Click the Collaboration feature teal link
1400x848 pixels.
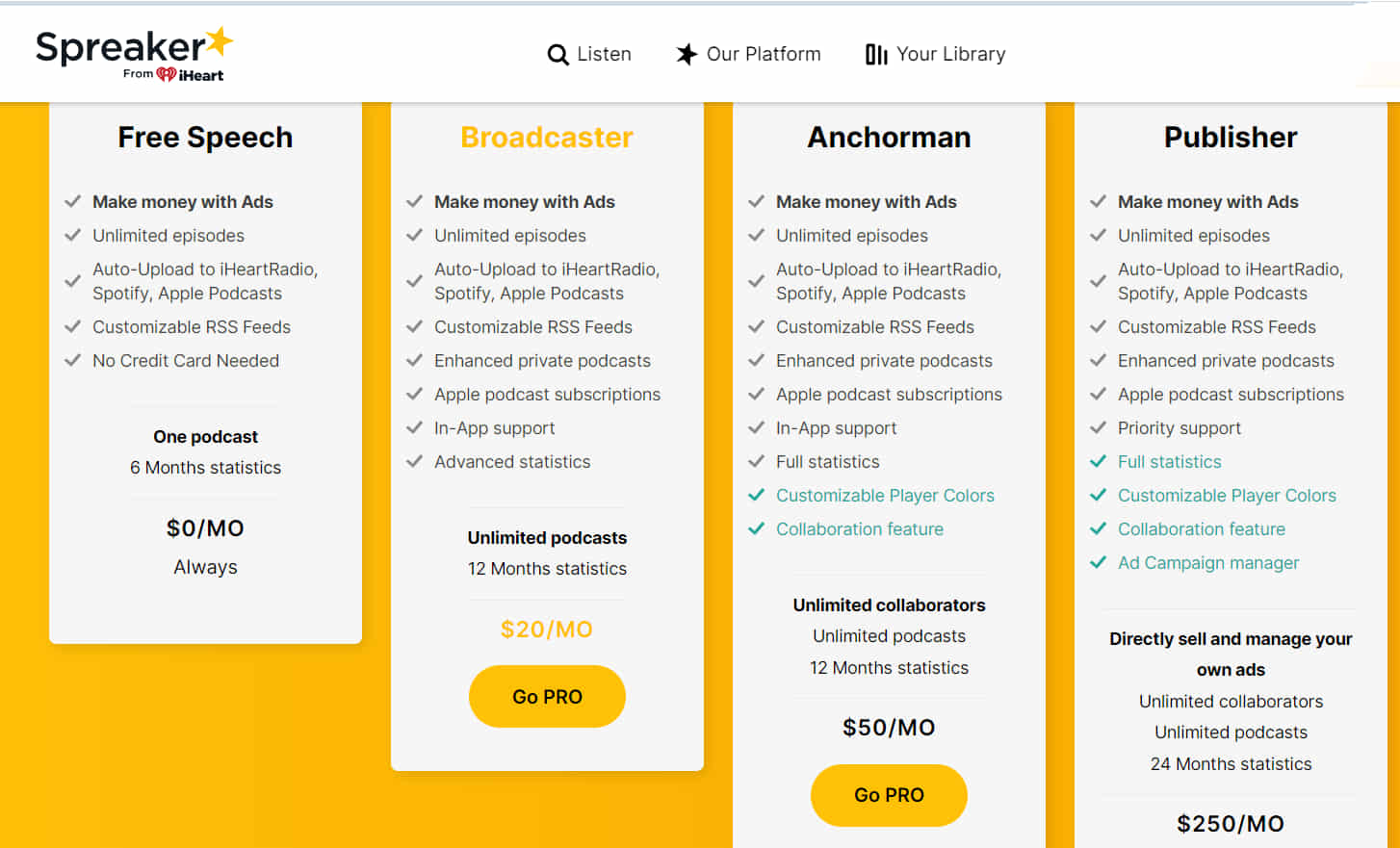859,528
